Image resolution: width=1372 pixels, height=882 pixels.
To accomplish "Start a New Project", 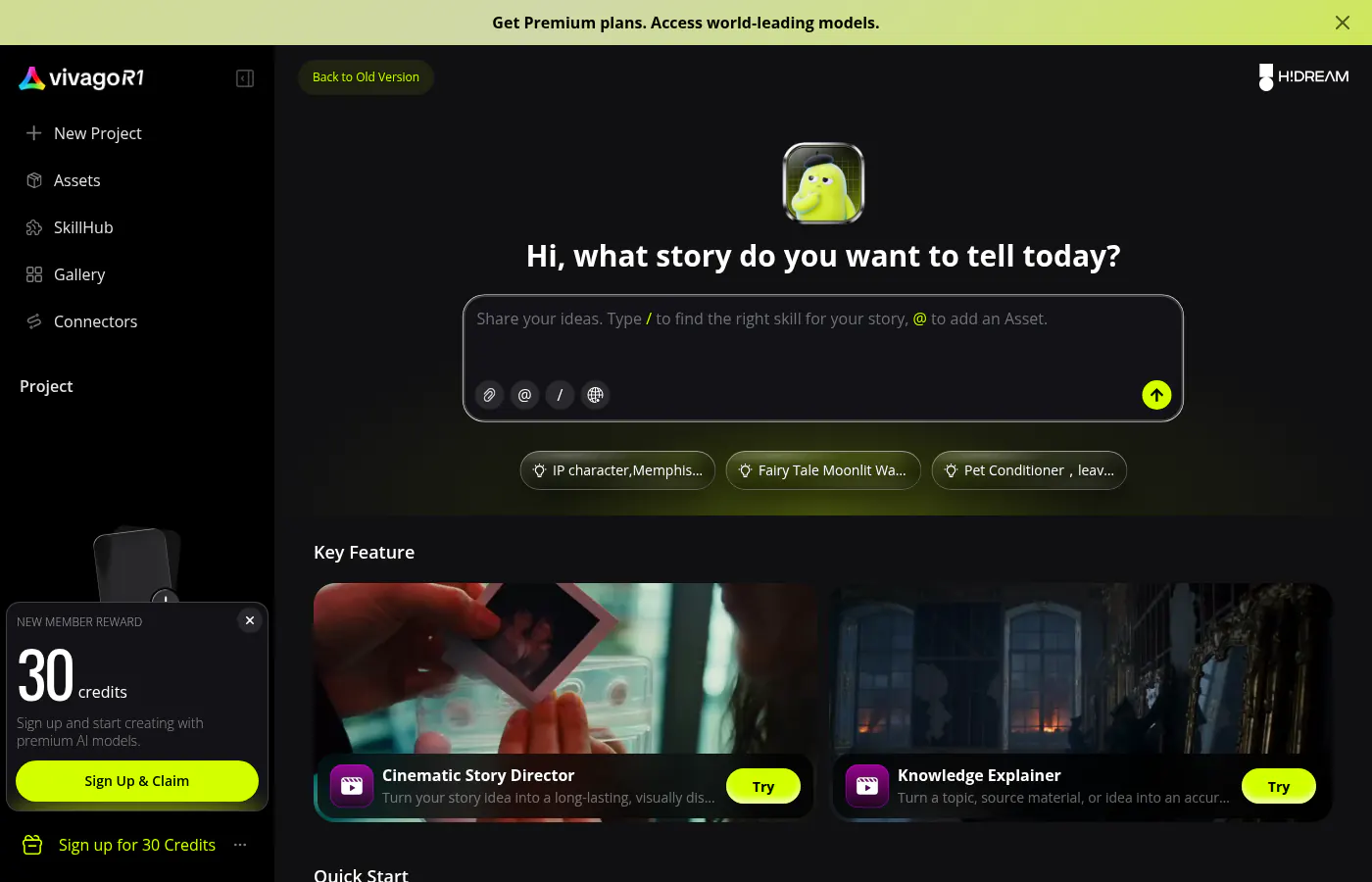I will pos(137,133).
